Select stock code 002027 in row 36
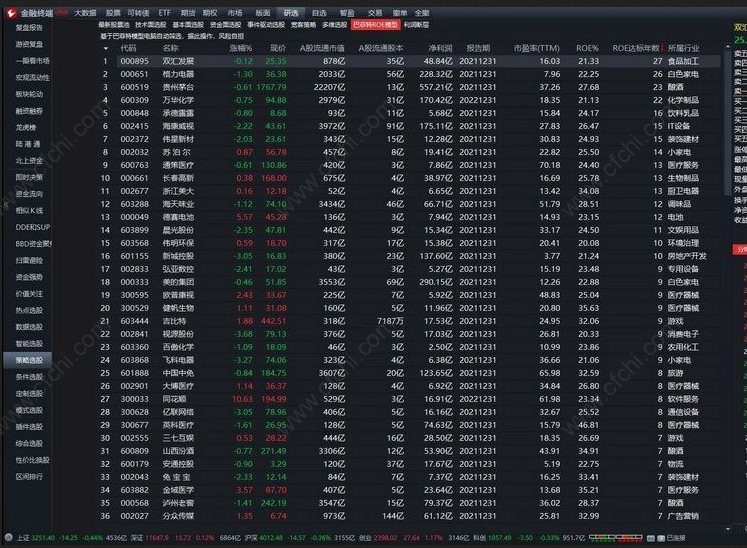This screenshot has height=548, width=747. click(x=134, y=516)
